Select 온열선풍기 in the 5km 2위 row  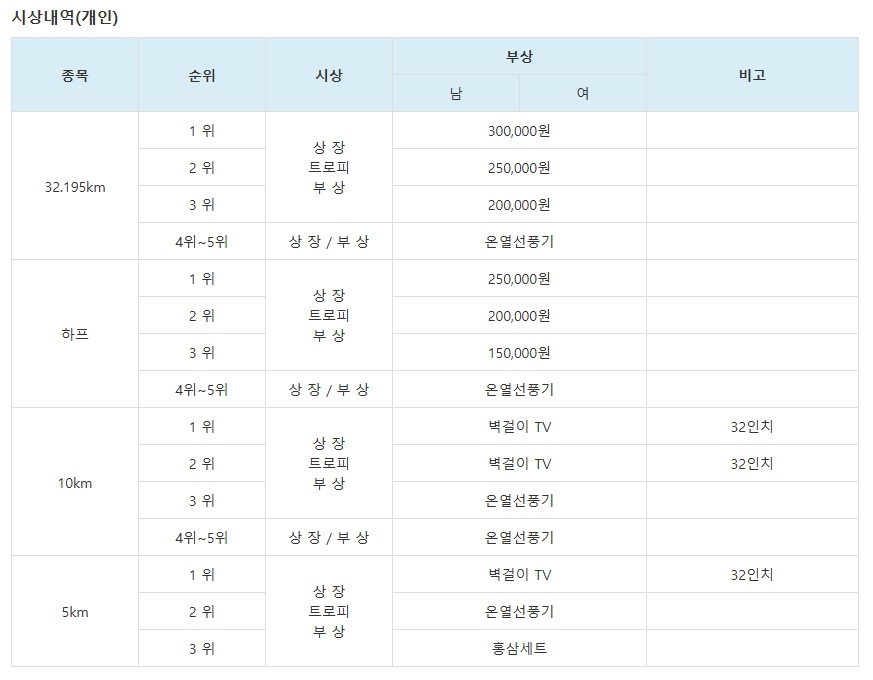(x=519, y=611)
